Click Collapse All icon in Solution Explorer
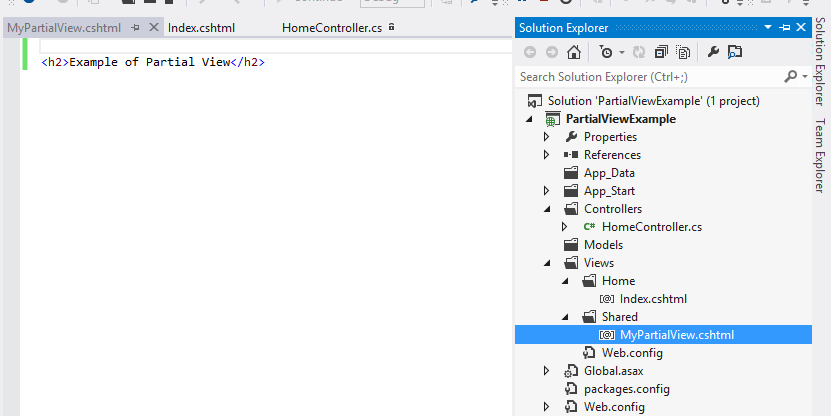Image resolution: width=831 pixels, height=416 pixels. pyautogui.click(x=661, y=52)
